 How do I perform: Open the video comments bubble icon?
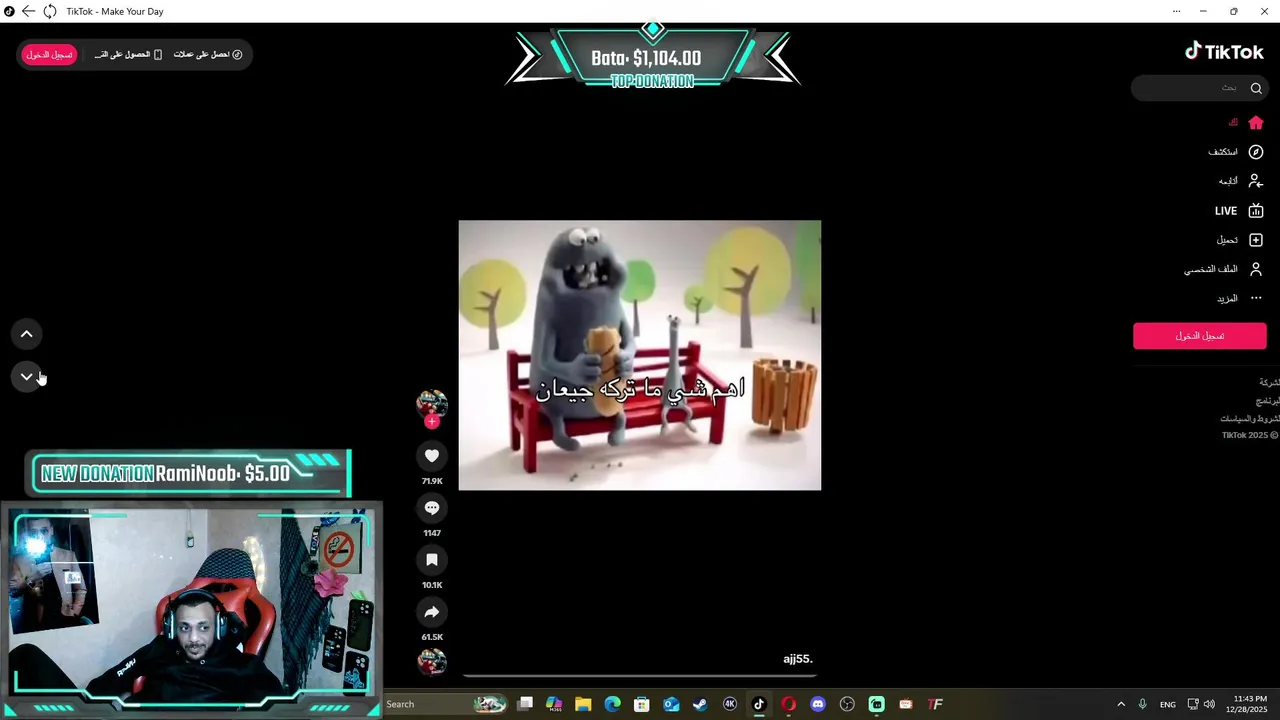(432, 508)
